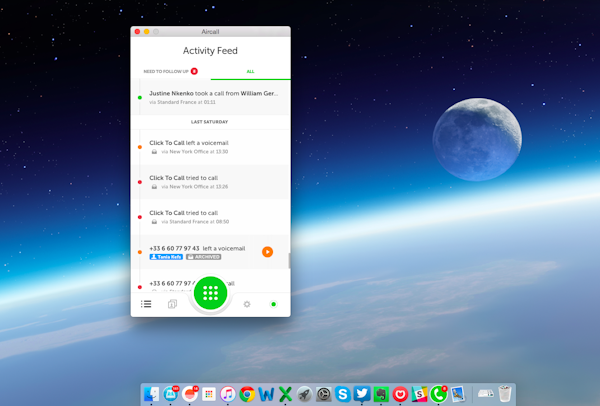600x406 pixels.
Task: Click the Aircall feed scrollbar thumb
Action: click(289, 261)
